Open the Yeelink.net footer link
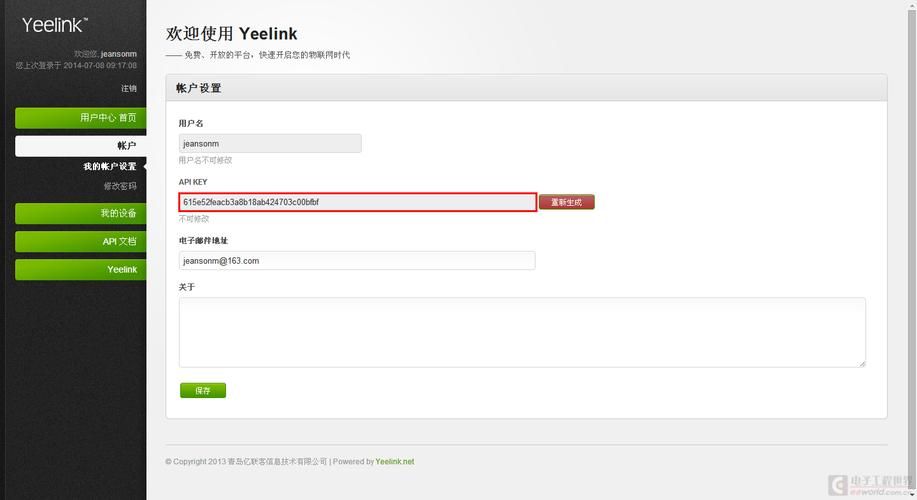This screenshot has width=917, height=500. (x=394, y=462)
